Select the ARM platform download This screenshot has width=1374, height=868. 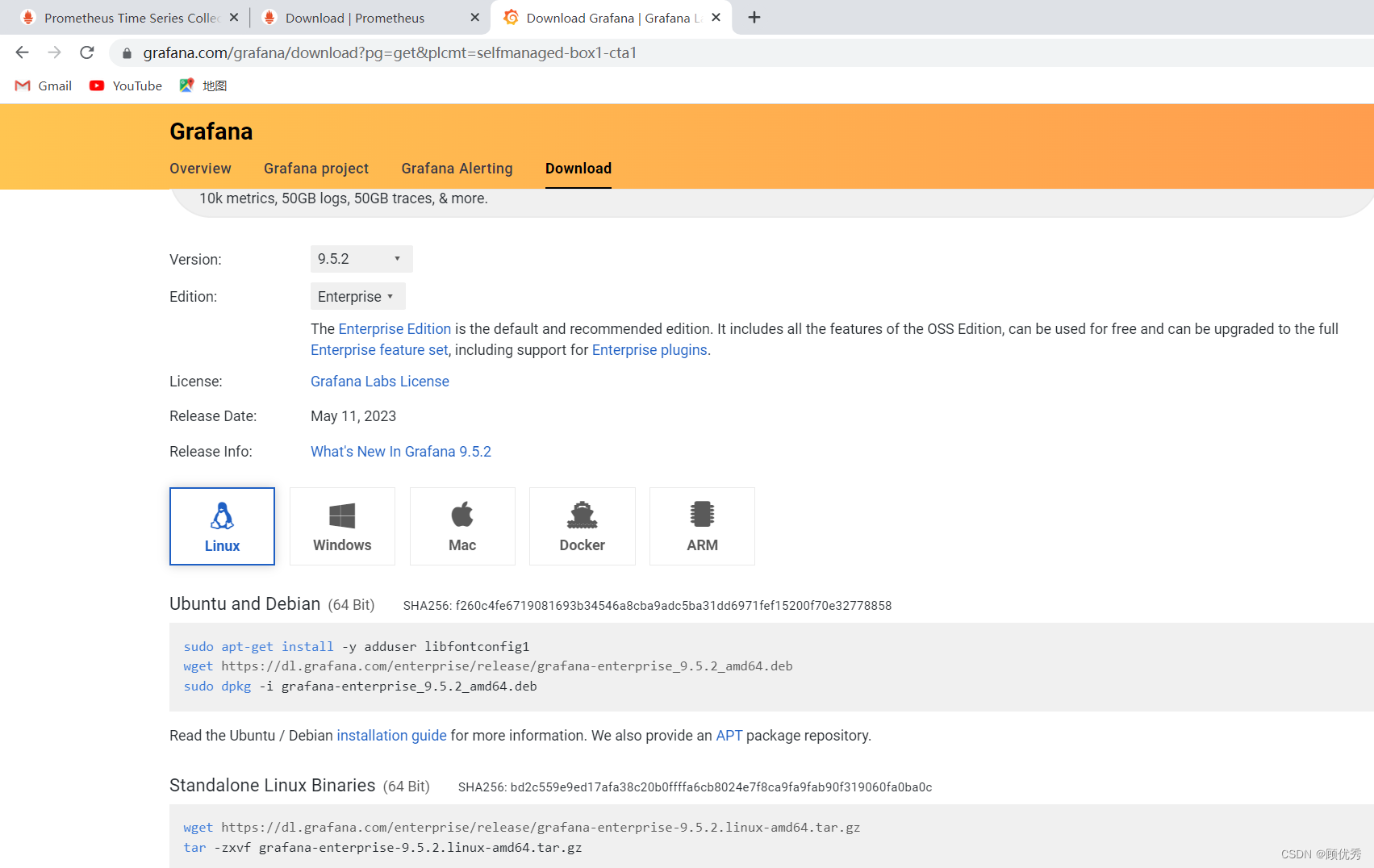click(x=701, y=526)
